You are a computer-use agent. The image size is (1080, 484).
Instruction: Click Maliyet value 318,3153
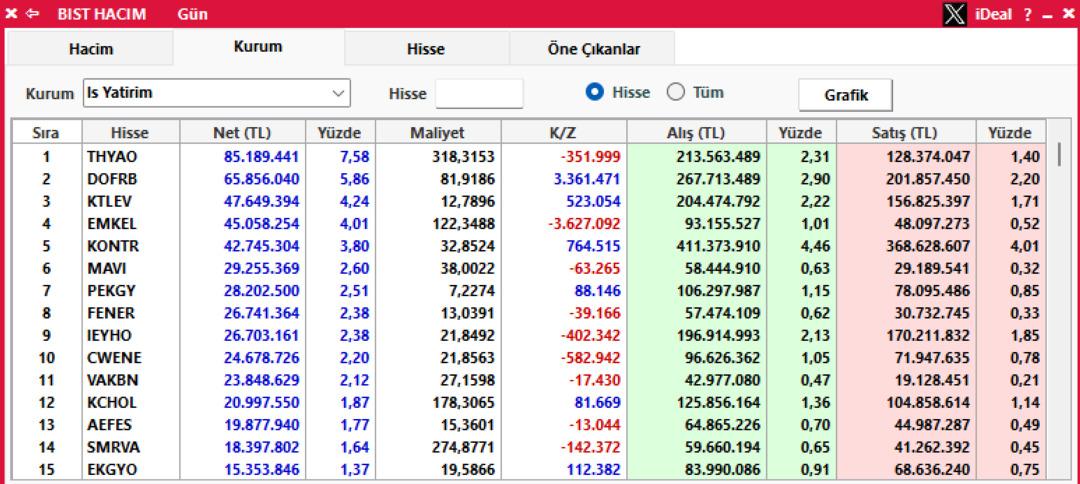point(466,157)
